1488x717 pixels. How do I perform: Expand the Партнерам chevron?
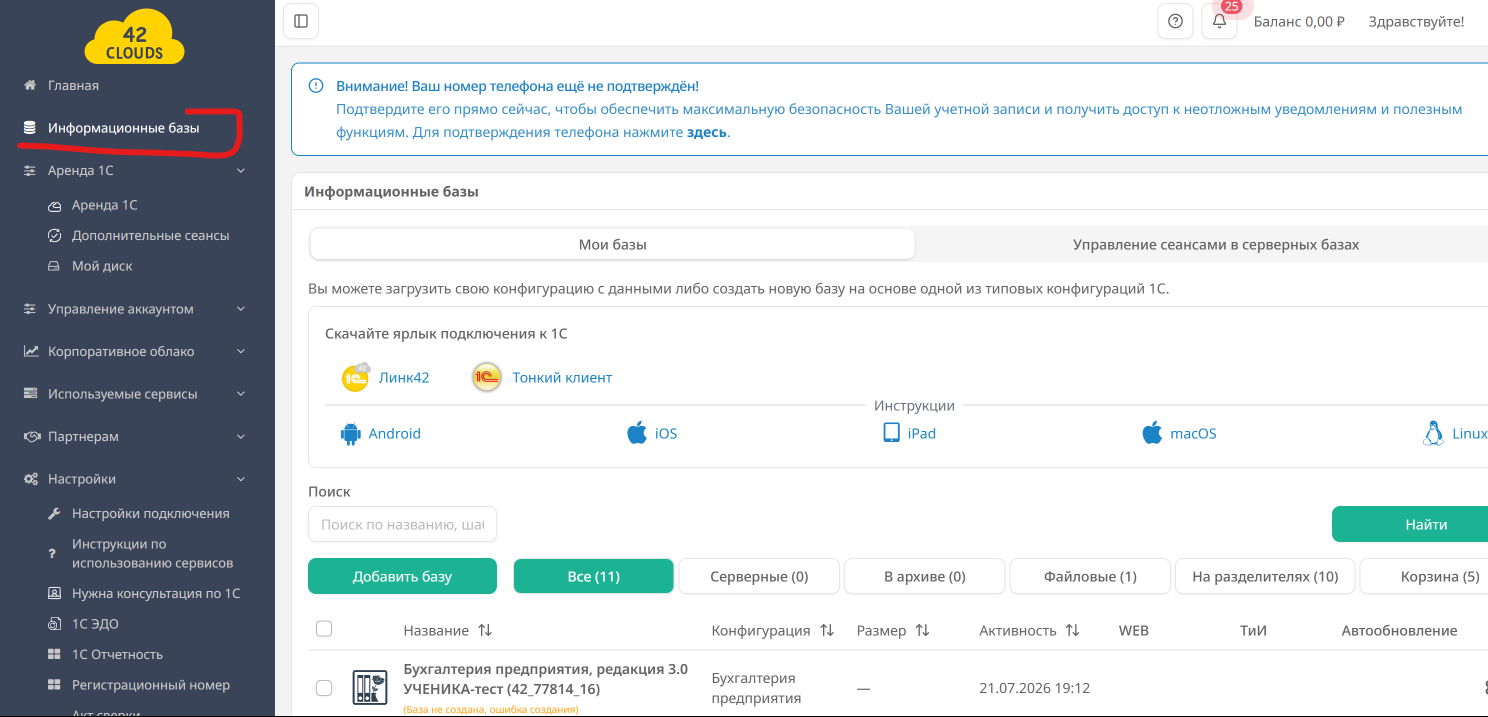point(241,437)
